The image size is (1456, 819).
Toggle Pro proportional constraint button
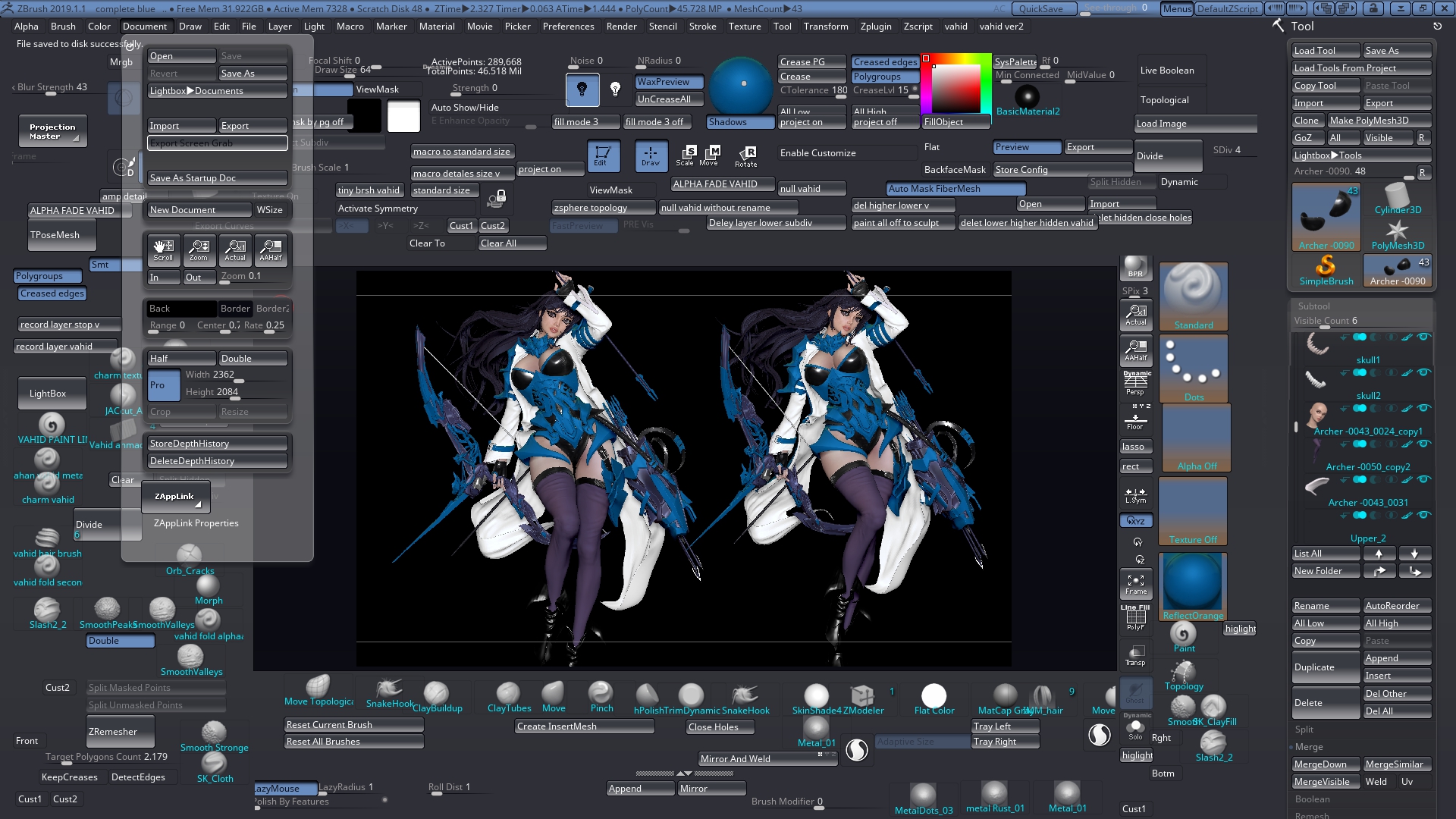163,384
